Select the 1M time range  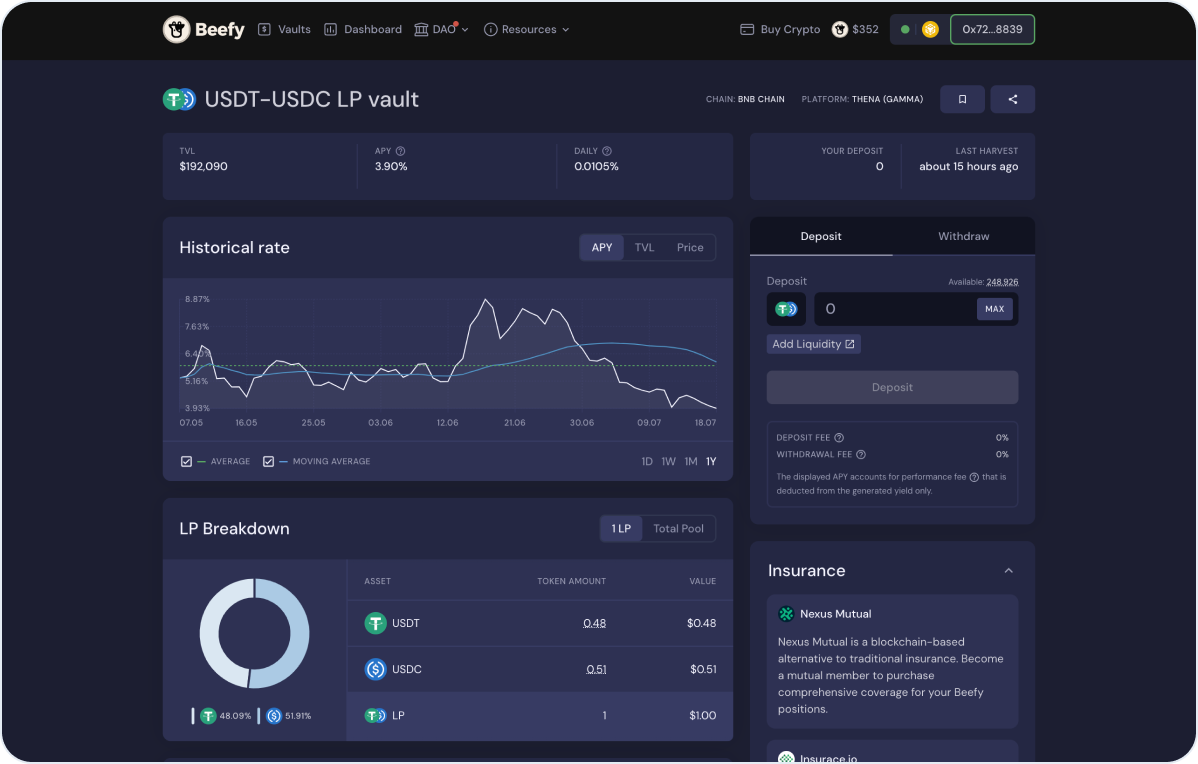tap(691, 461)
